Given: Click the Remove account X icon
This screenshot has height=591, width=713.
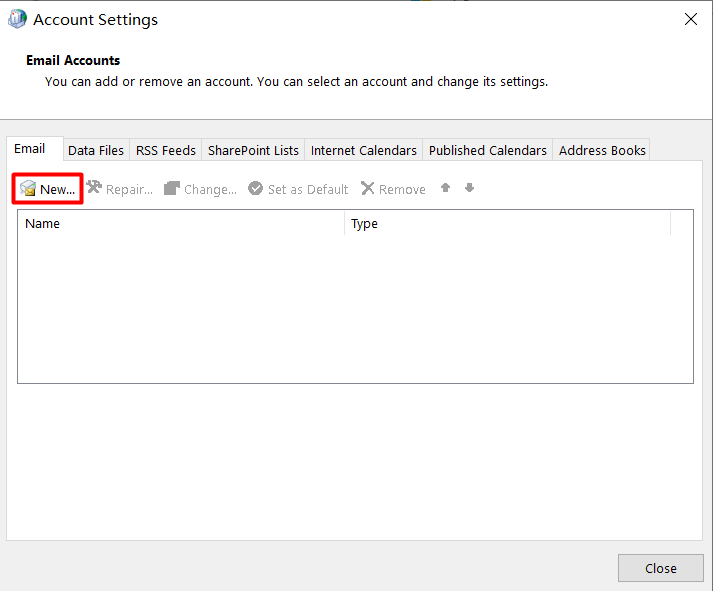Looking at the screenshot, I should 368,189.
